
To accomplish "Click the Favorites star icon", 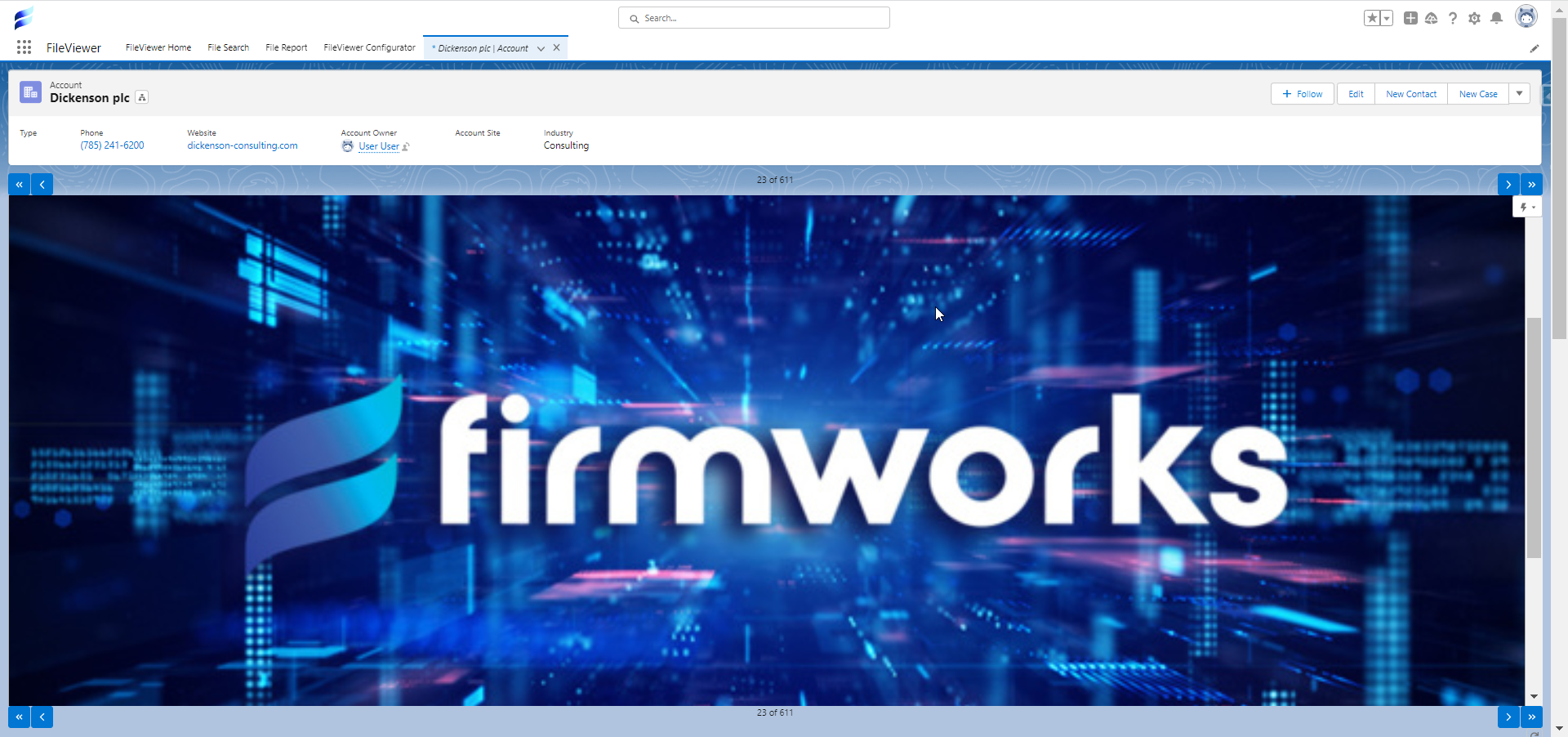I will pos(1372,18).
